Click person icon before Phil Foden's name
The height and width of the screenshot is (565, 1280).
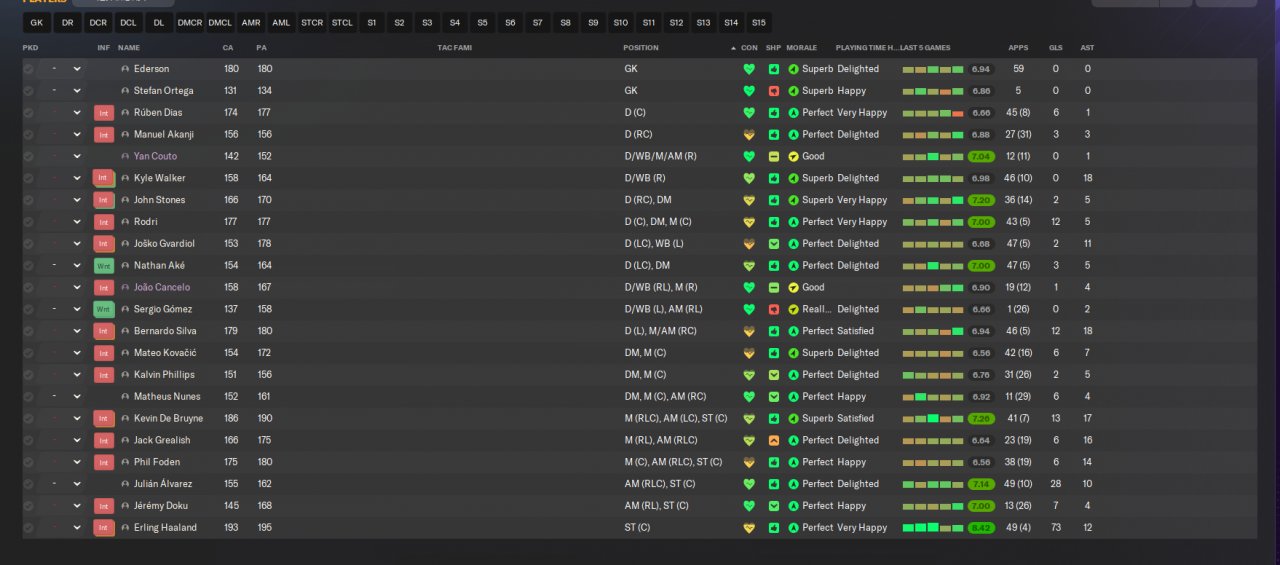125,462
